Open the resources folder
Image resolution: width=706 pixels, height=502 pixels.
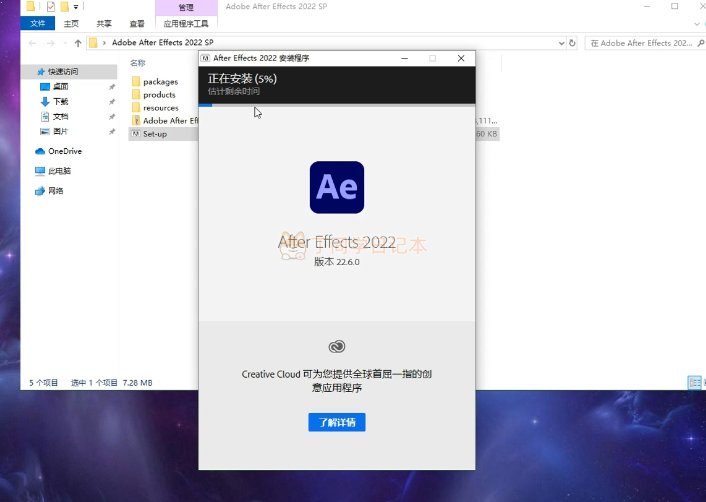pyautogui.click(x=160, y=108)
